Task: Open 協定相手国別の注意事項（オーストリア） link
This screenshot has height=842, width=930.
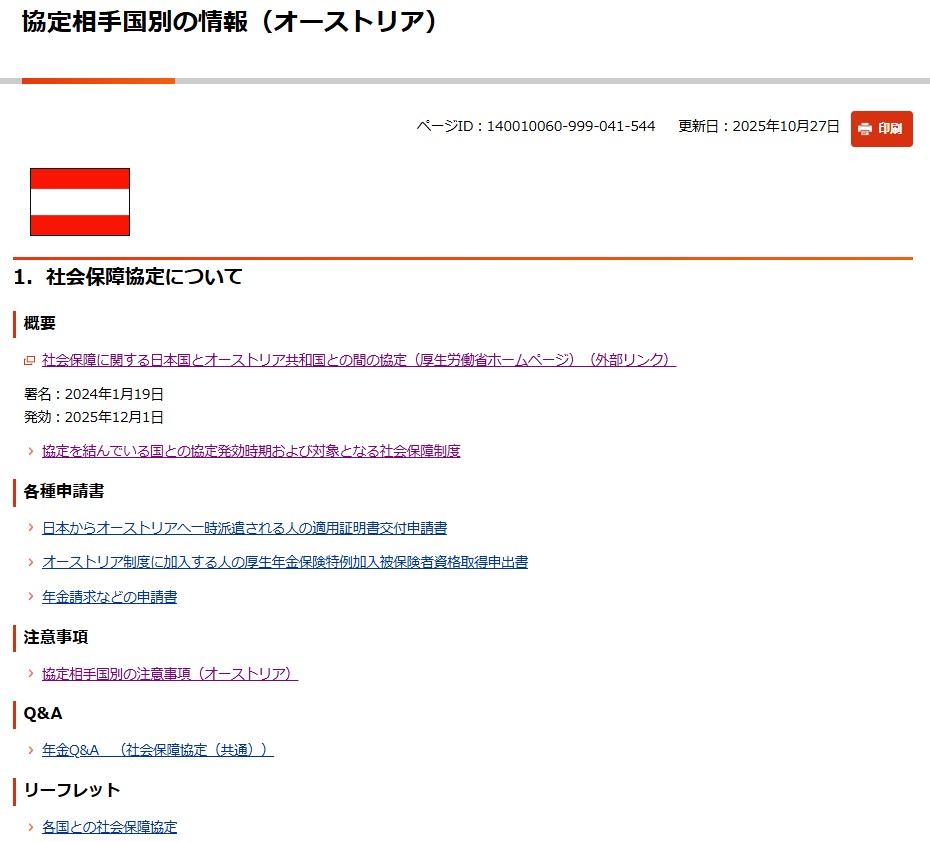Action: click(x=170, y=674)
